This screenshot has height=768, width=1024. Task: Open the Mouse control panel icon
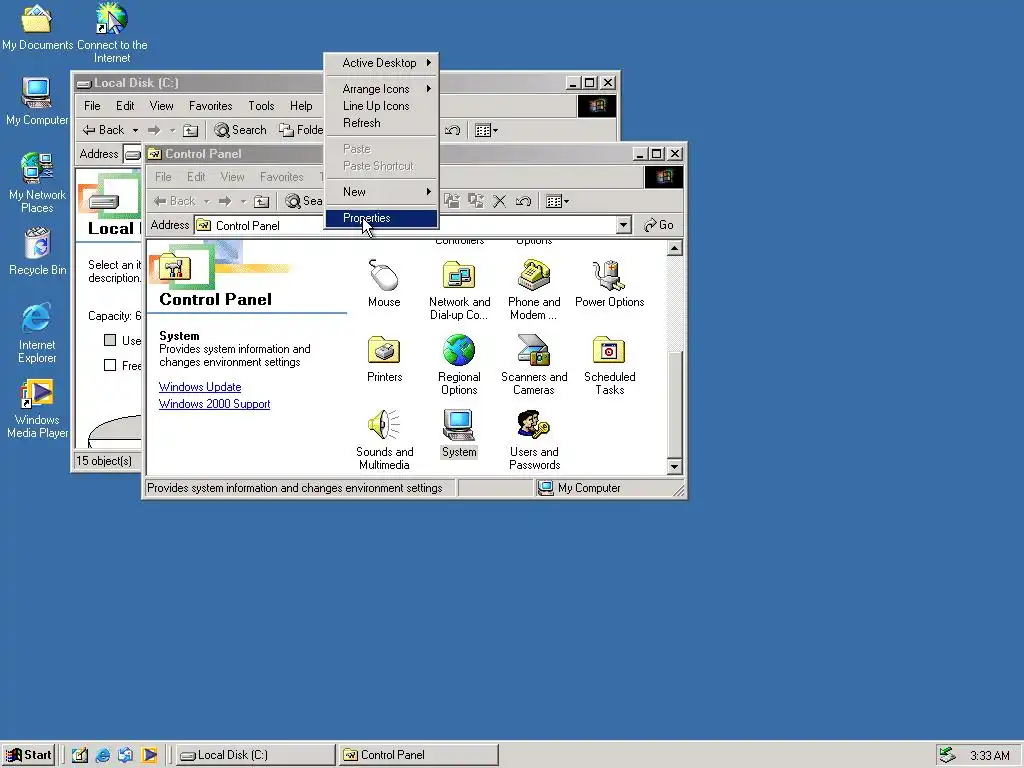(x=384, y=283)
